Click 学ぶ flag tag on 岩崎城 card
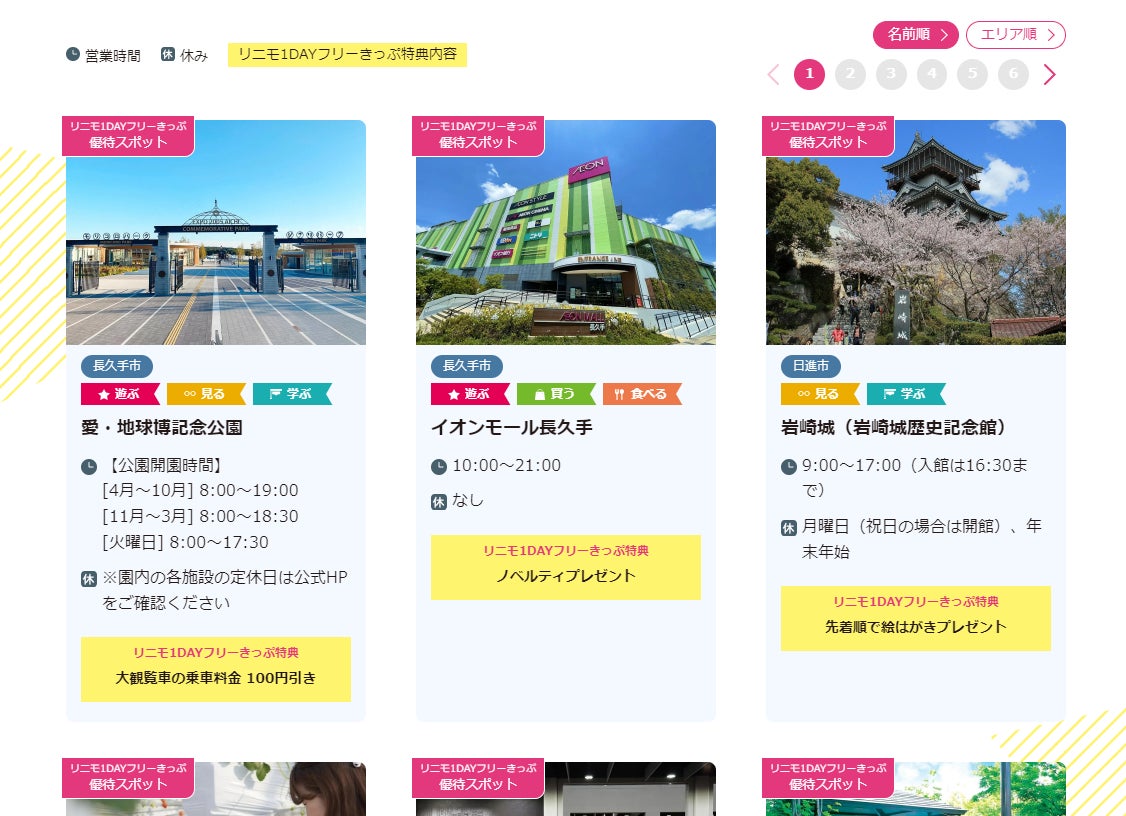 (x=906, y=394)
